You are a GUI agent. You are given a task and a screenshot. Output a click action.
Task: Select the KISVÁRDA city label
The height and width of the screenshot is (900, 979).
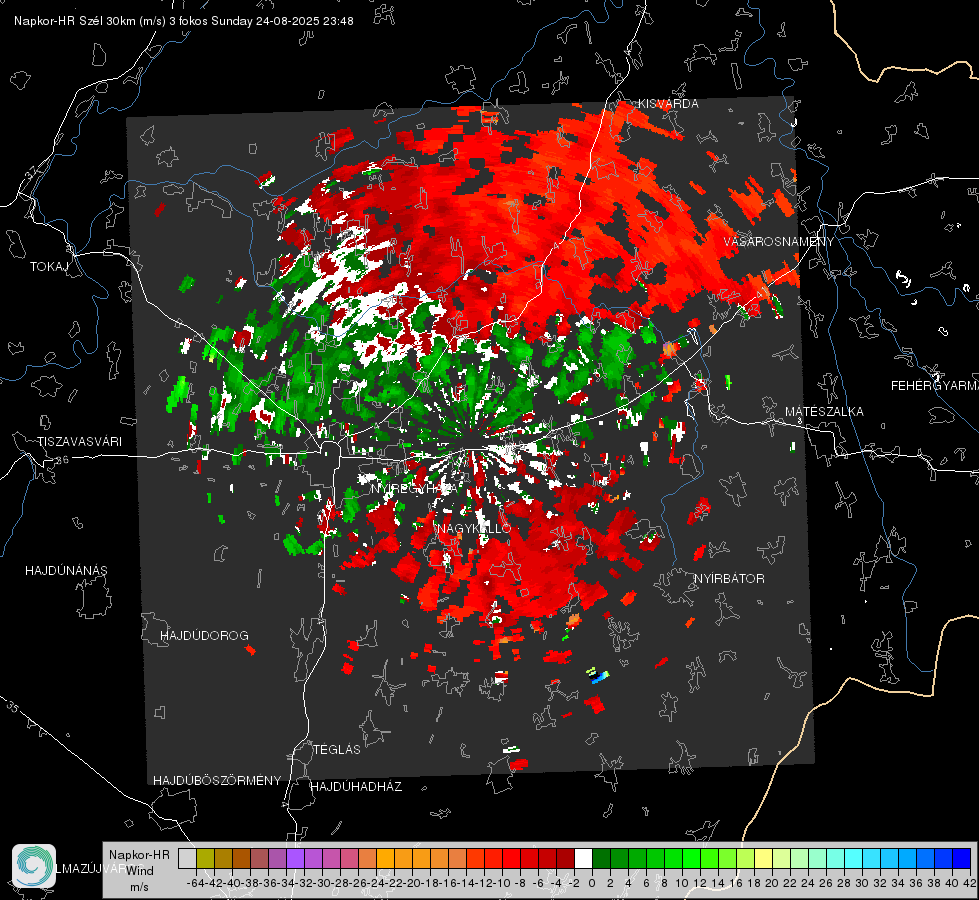[667, 104]
